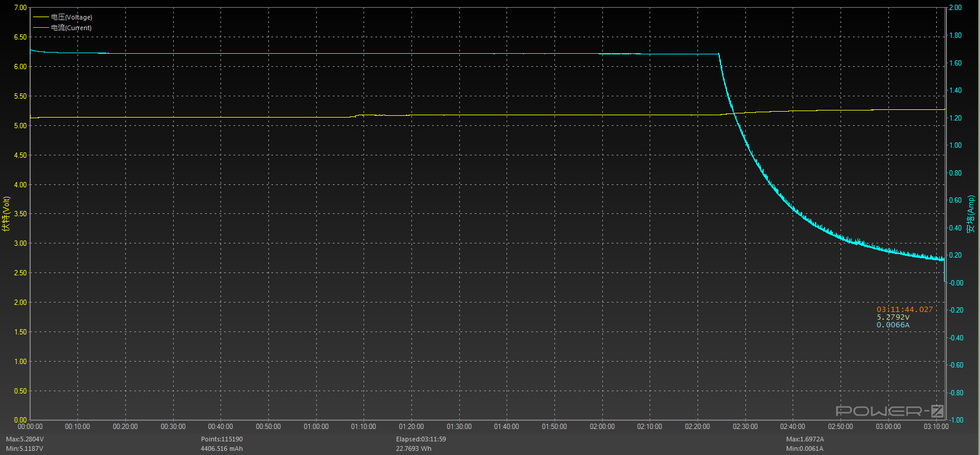Click the 1.60 amp axis tick
This screenshot has width=980, height=455.
[955, 62]
